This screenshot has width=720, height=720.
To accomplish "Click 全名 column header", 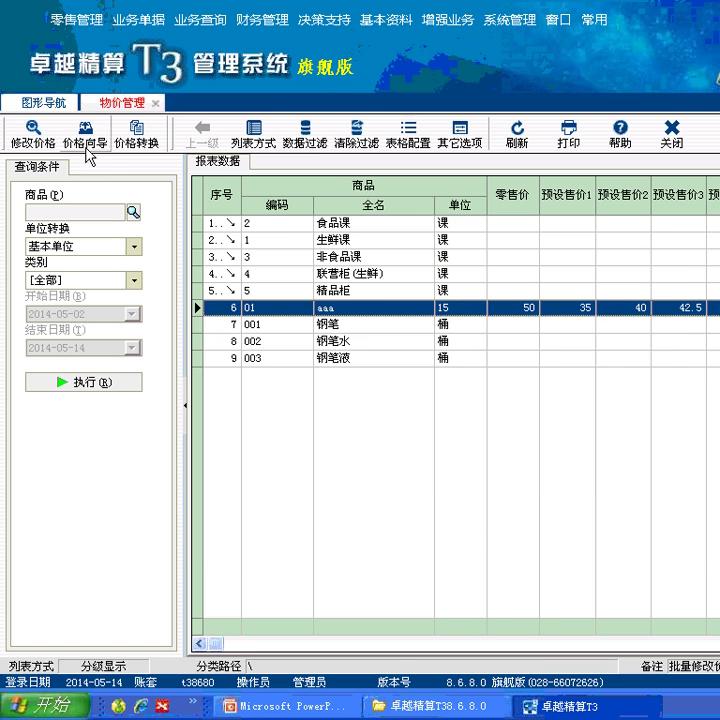I will [x=374, y=205].
